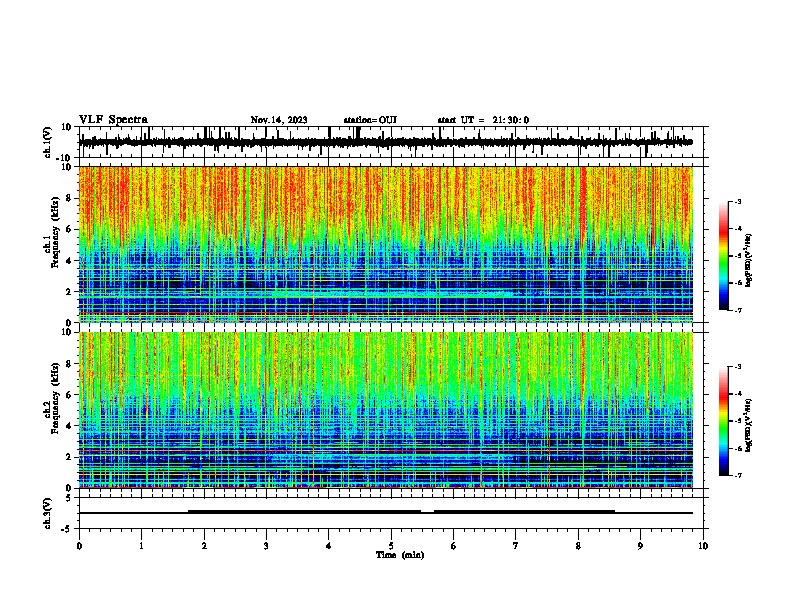
Task: Click time axis tick label "8"
Action: click(x=578, y=546)
